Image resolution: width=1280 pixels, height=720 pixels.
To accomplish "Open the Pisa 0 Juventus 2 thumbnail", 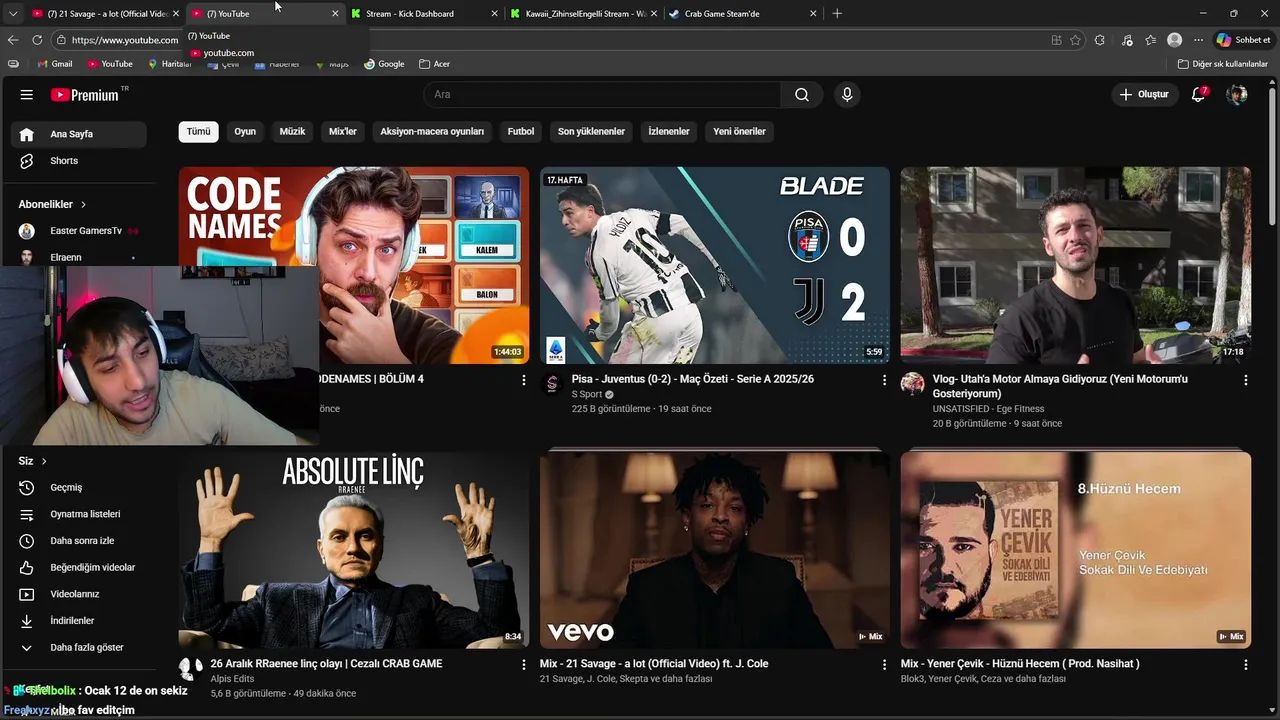I will pyautogui.click(x=714, y=265).
